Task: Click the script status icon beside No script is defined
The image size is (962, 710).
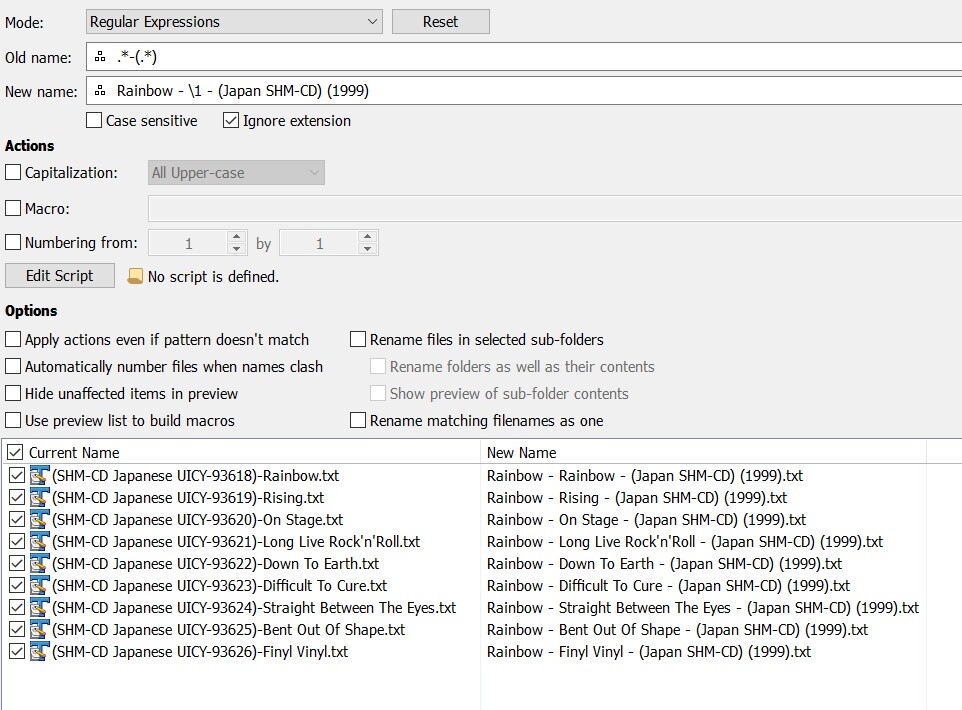Action: tap(135, 277)
